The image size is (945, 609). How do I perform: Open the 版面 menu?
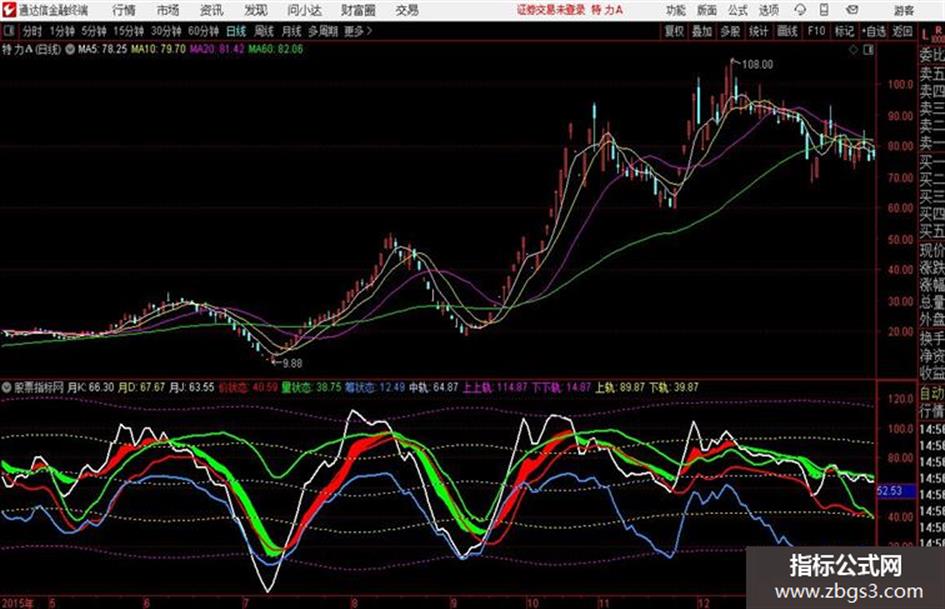pos(707,10)
